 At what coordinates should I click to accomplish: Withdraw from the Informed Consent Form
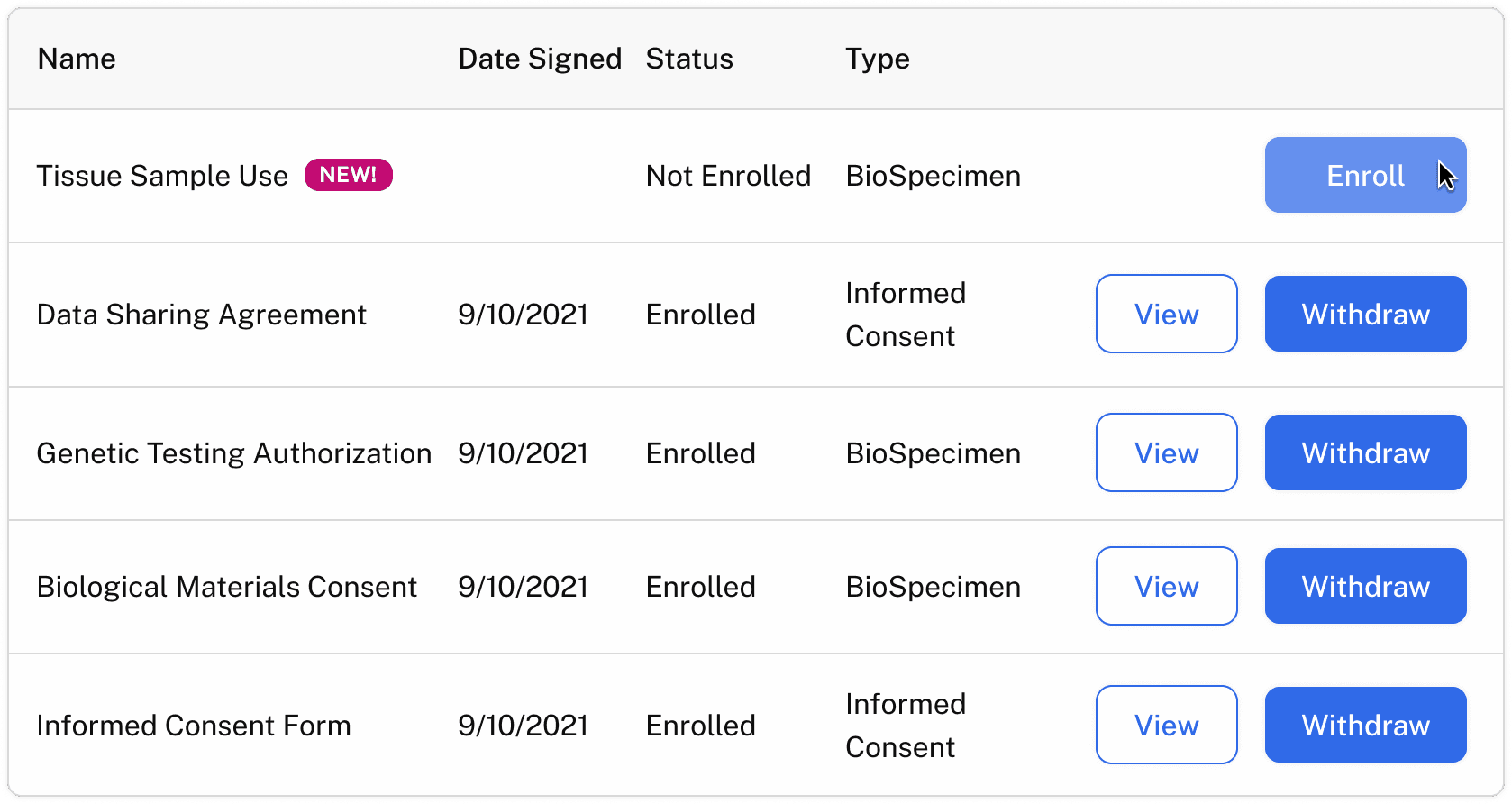coord(1365,726)
